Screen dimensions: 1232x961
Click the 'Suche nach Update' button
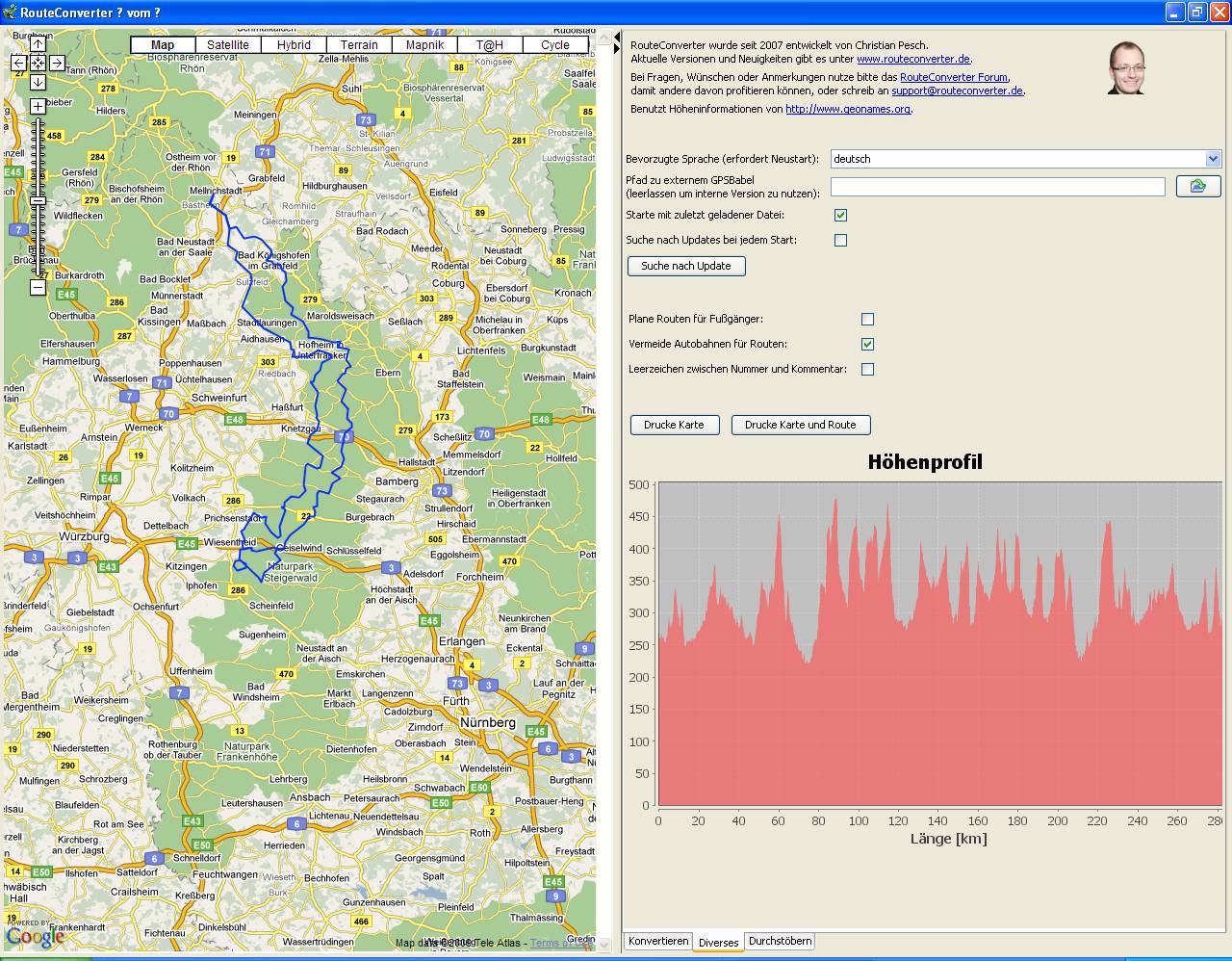coord(686,266)
